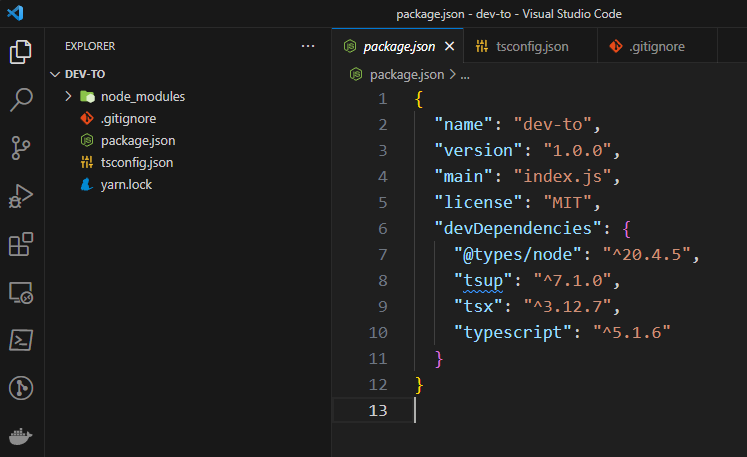Image resolution: width=747 pixels, height=457 pixels.
Task: Open Explorer's more actions menu
Action: (307, 46)
